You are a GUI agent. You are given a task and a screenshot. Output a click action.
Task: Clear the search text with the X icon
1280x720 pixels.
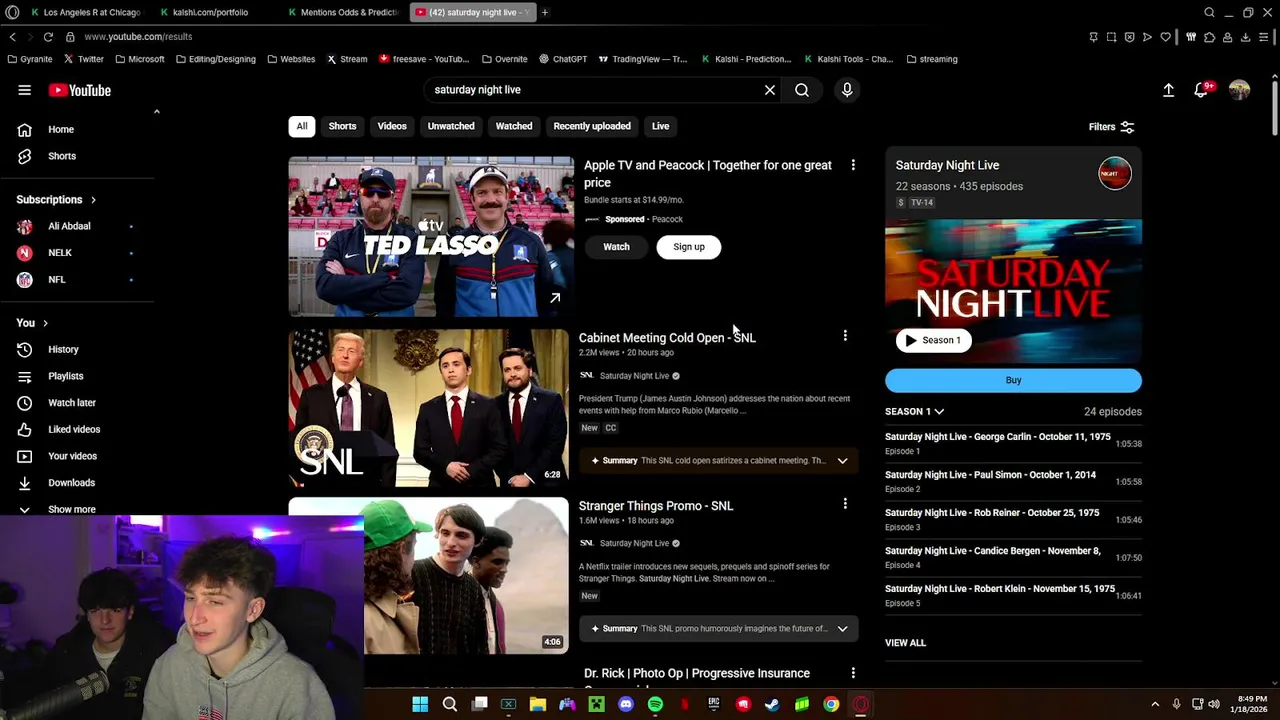pos(770,90)
